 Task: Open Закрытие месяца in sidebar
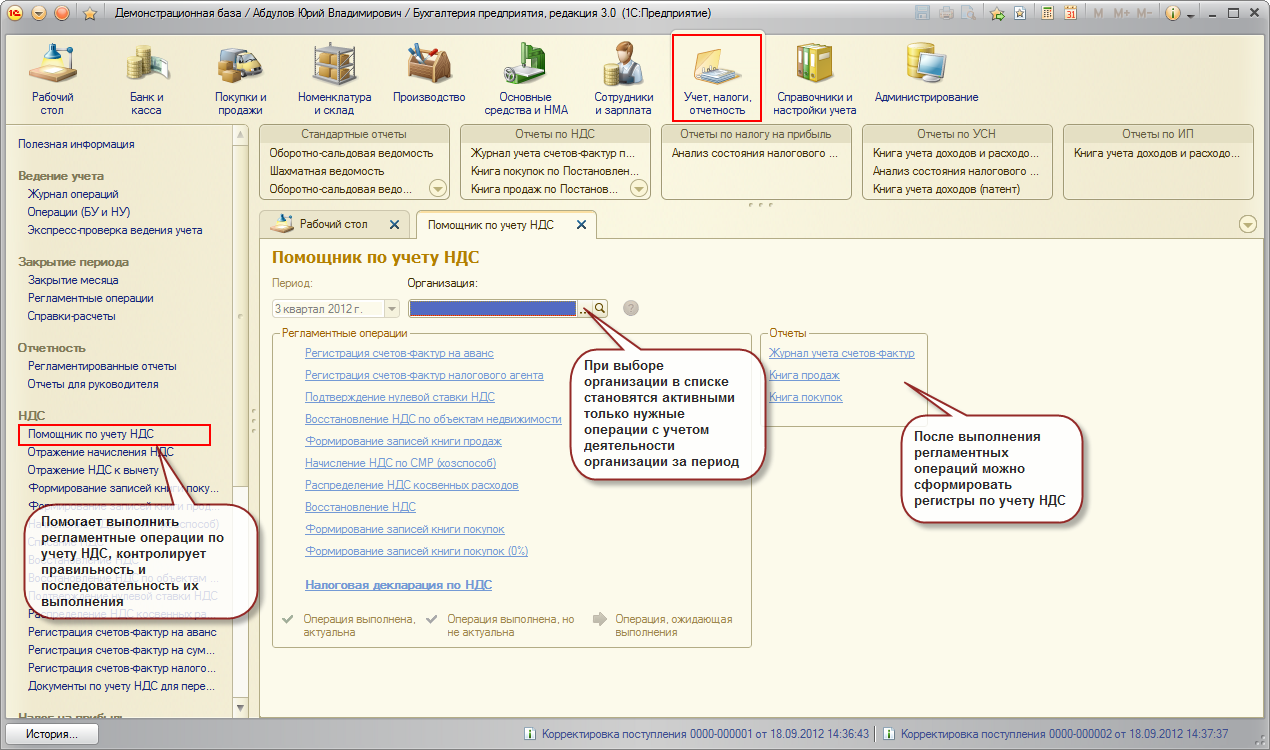click(x=73, y=280)
